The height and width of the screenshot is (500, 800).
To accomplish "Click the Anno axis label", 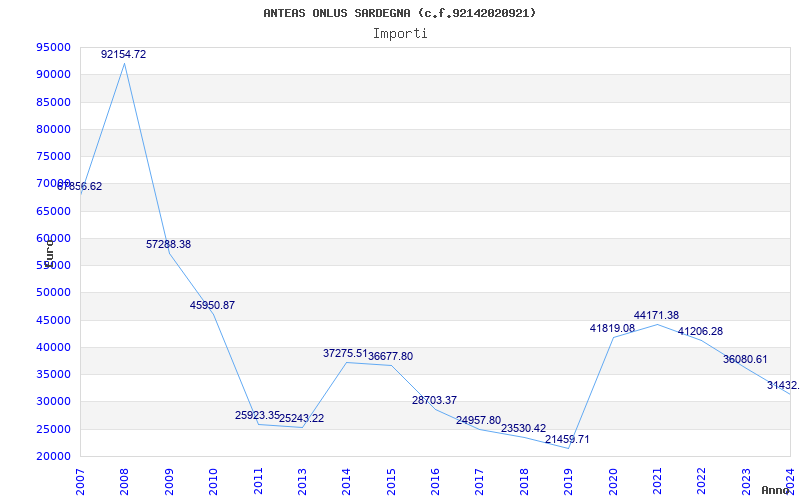I will [x=776, y=490].
